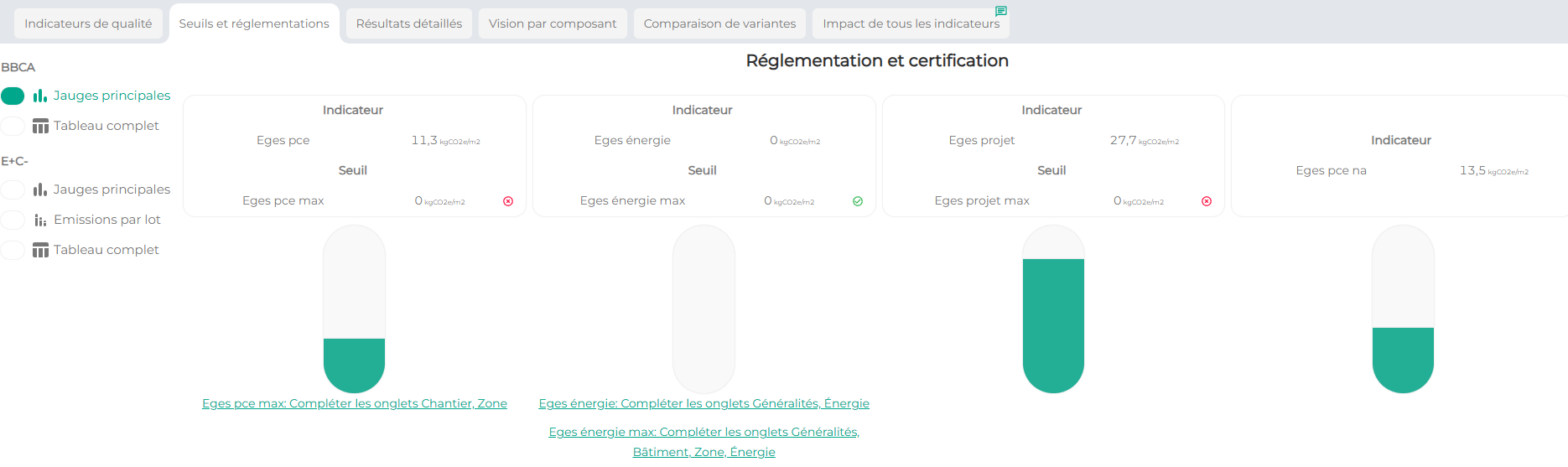Click the Emissions par lot chart icon
This screenshot has width=1568, height=467.
40,220
